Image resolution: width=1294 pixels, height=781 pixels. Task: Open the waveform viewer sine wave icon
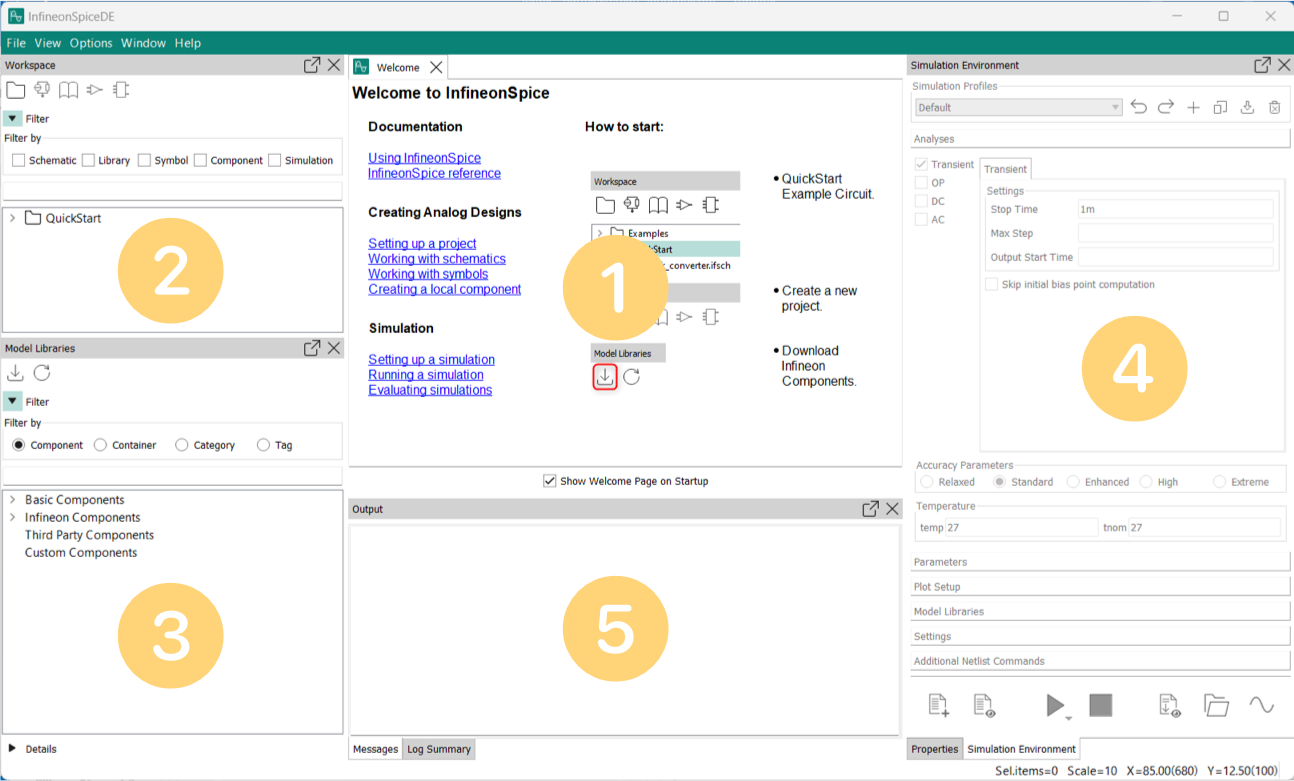1261,706
